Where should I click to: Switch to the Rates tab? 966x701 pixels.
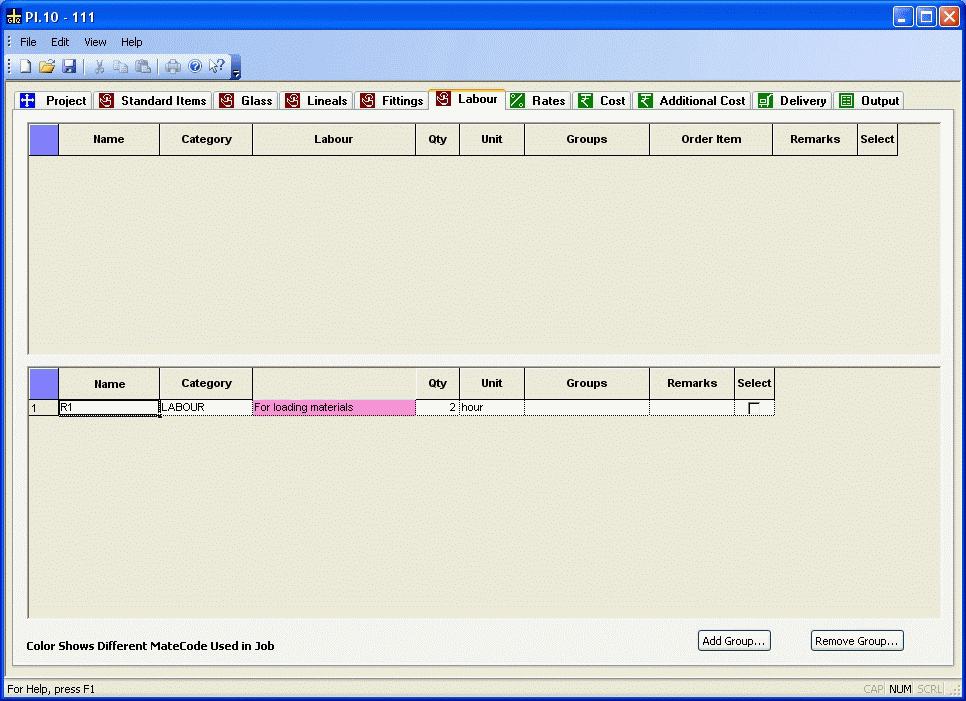coord(538,101)
